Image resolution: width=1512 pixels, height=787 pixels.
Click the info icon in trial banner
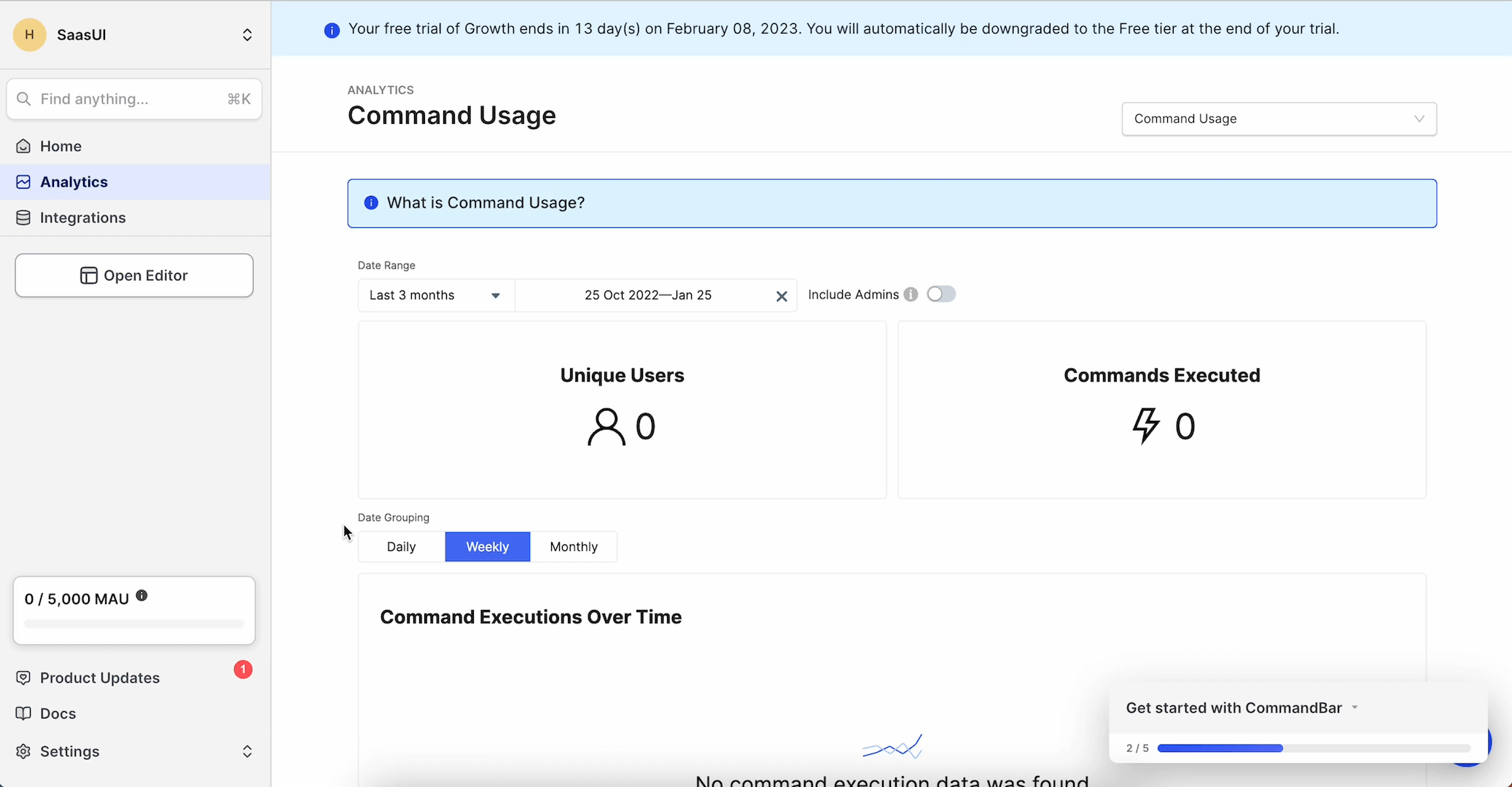pos(332,29)
